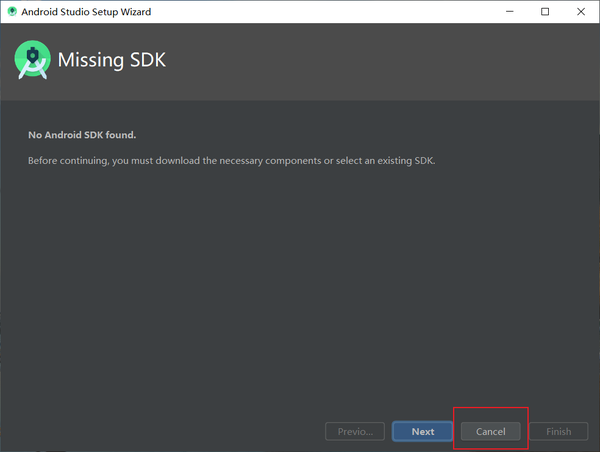Click the empty header banner right of the heading
600x452 pixels.
(380, 60)
